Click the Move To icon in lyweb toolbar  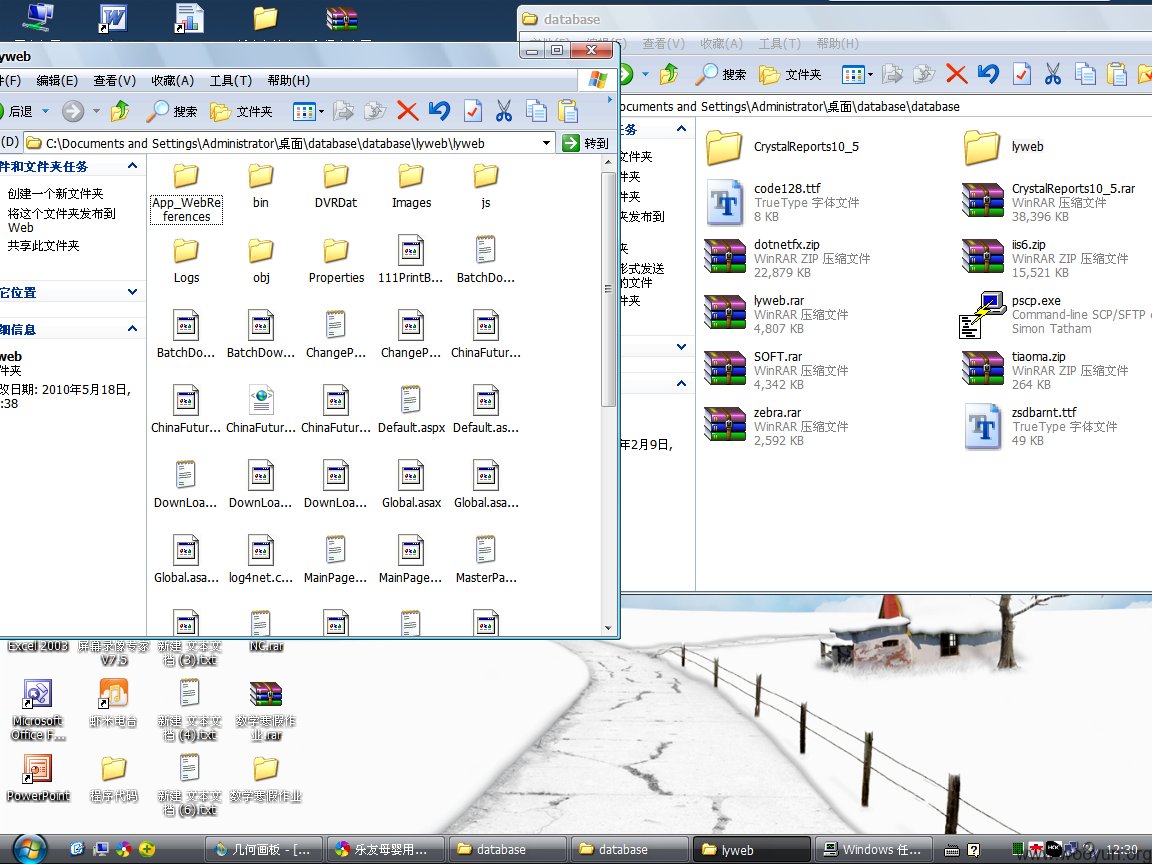(343, 111)
